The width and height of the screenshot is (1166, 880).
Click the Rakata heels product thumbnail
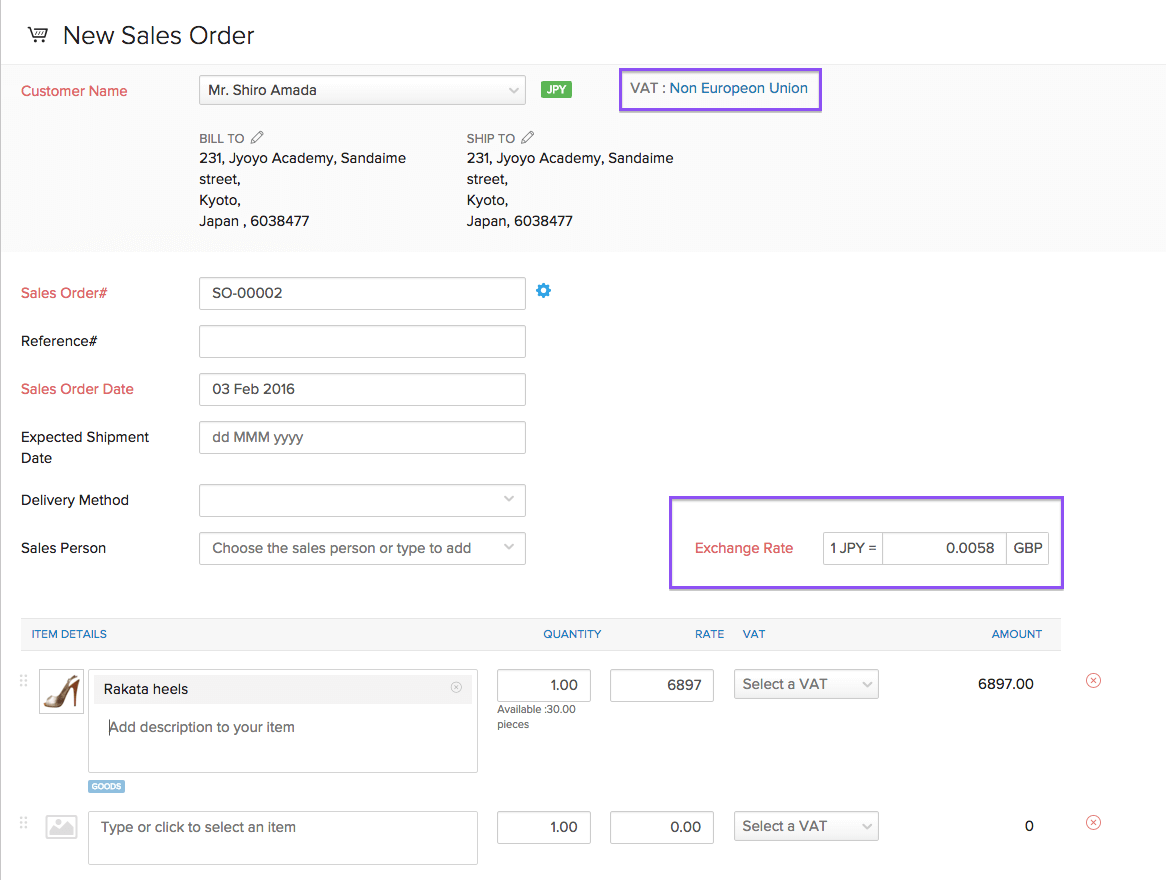tap(61, 690)
